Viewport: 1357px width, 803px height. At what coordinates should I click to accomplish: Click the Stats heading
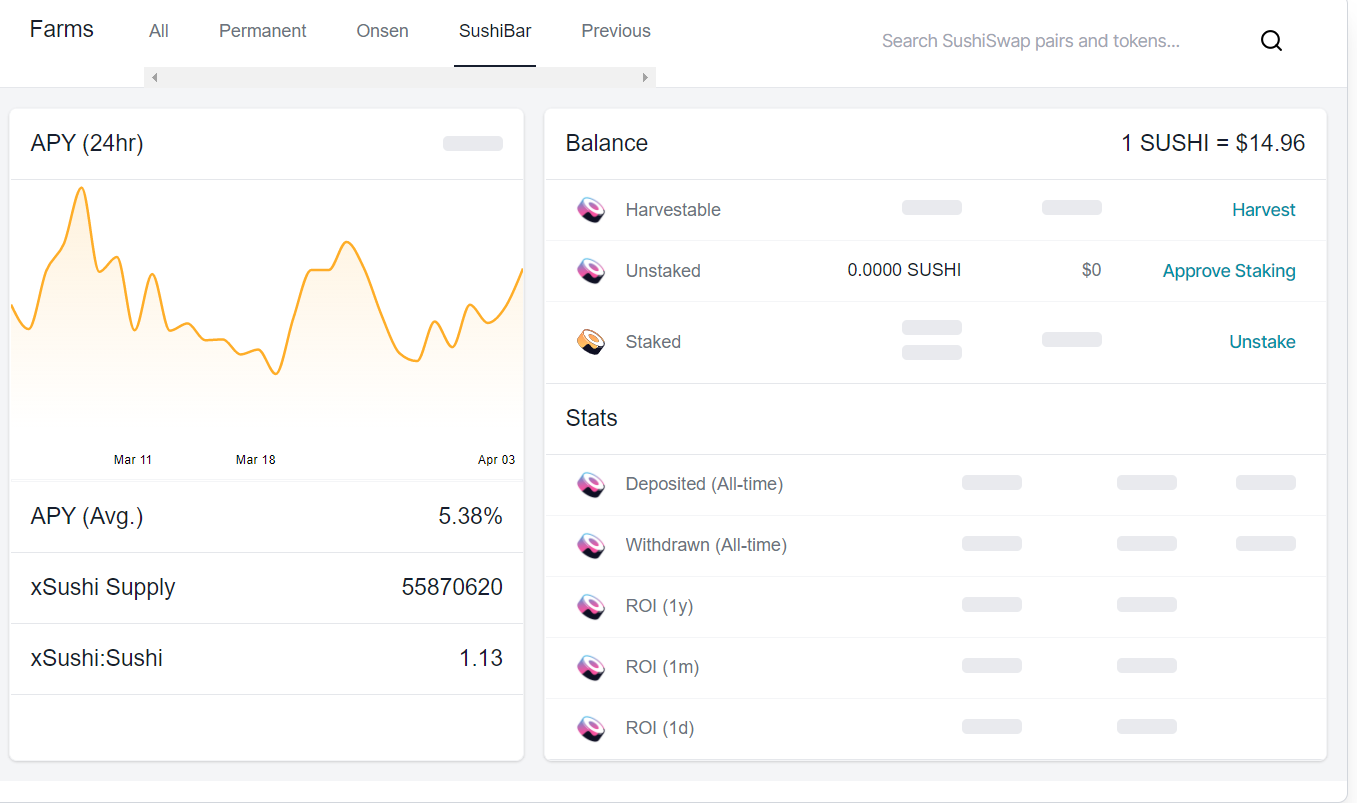[592, 419]
